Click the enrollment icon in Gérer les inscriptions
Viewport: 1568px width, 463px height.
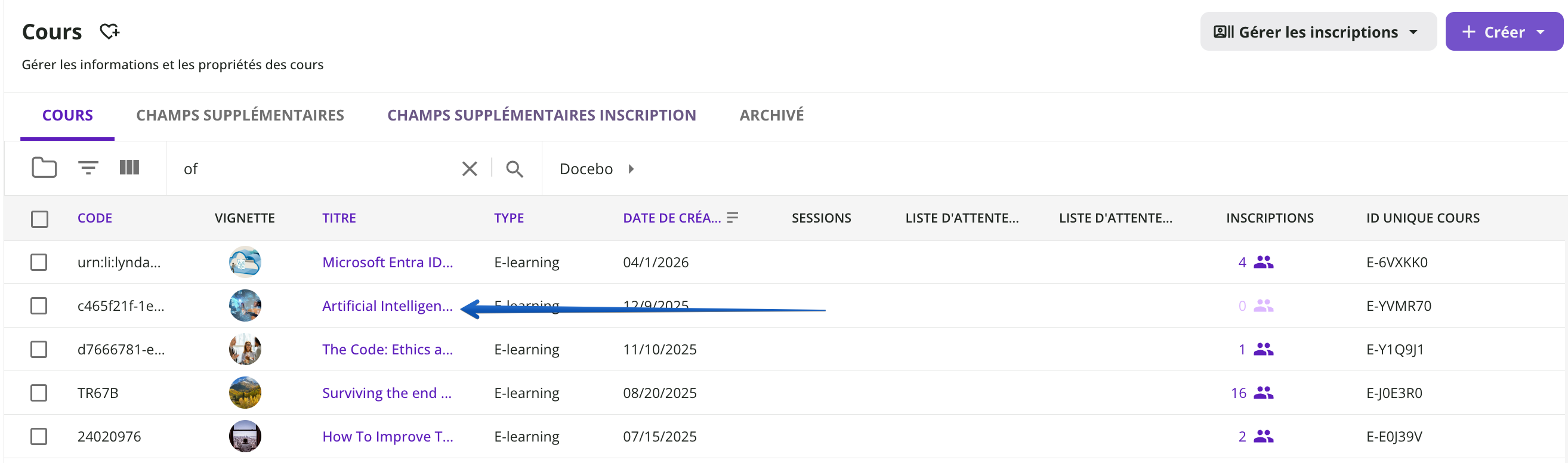[x=1224, y=32]
